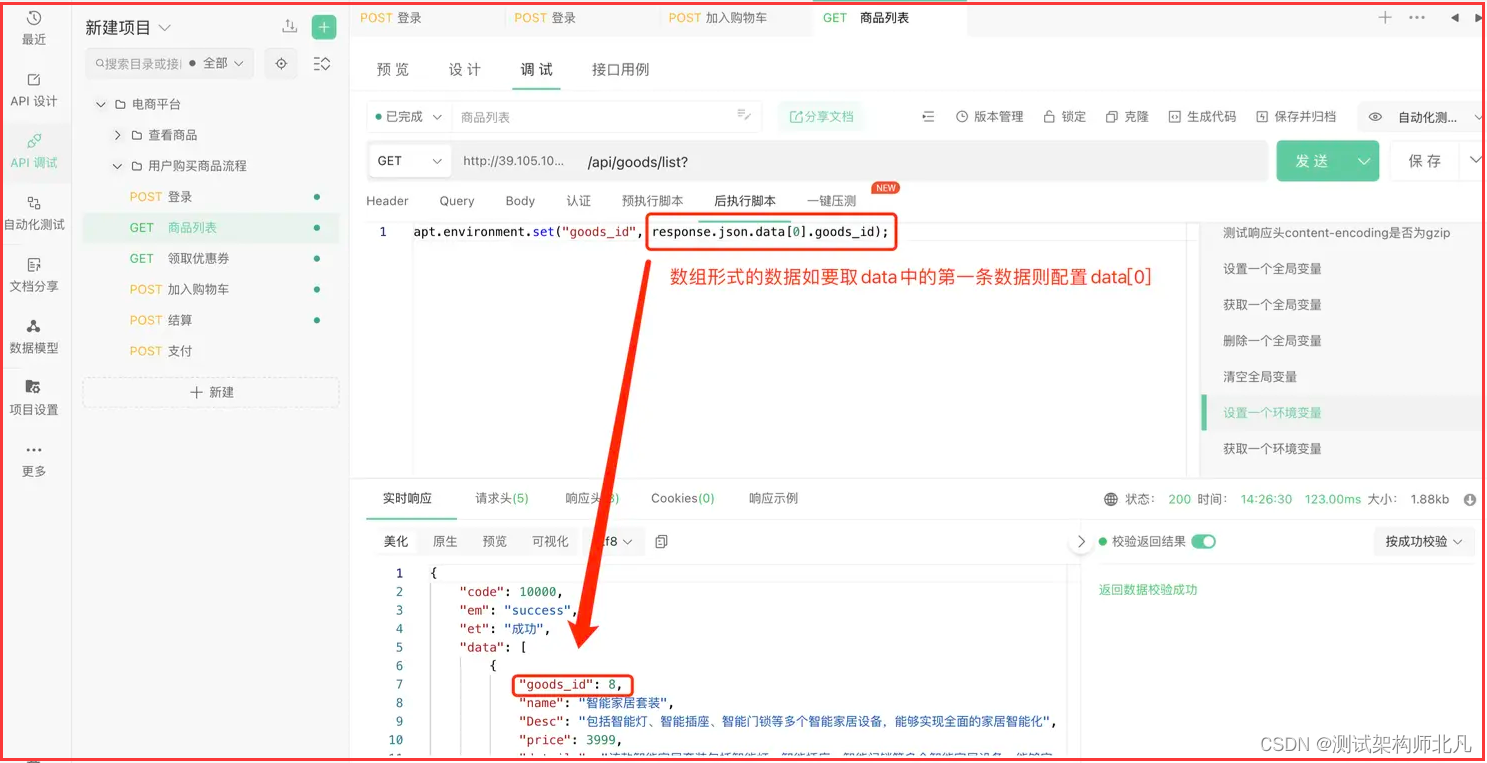Open 自动化测试 from the sidebar

pos(34,213)
